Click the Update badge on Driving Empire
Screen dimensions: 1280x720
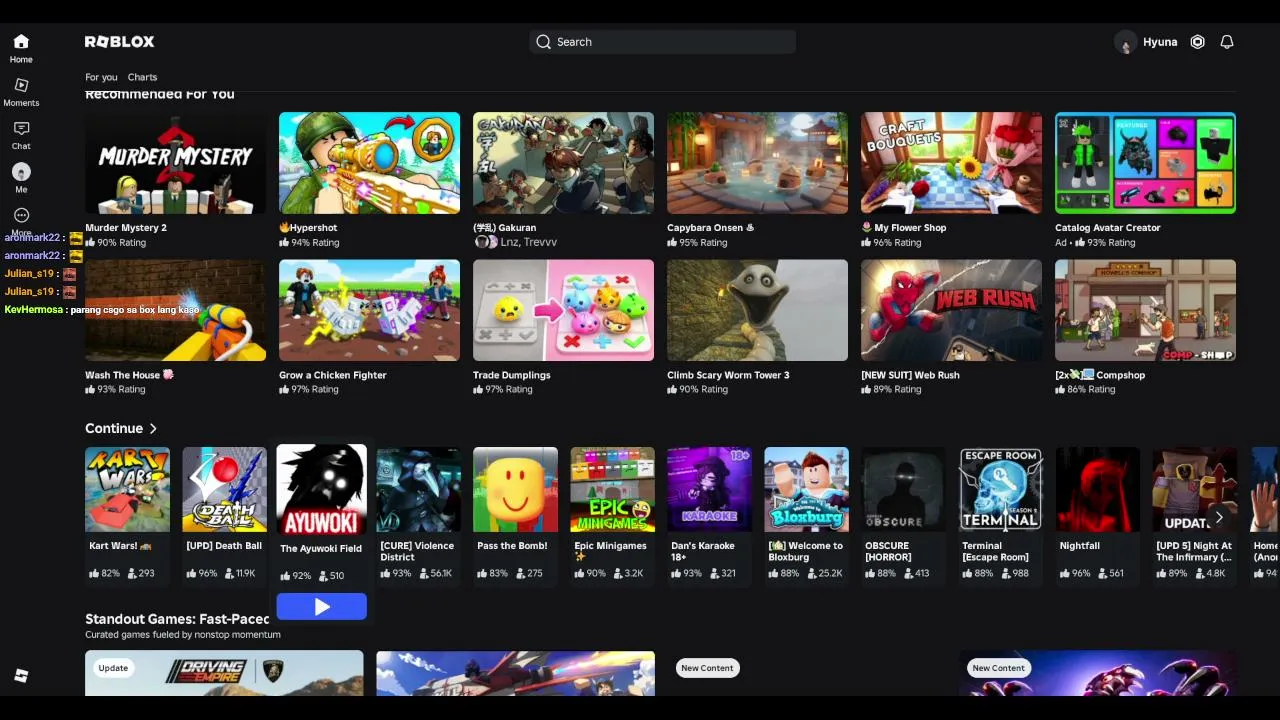tap(113, 668)
